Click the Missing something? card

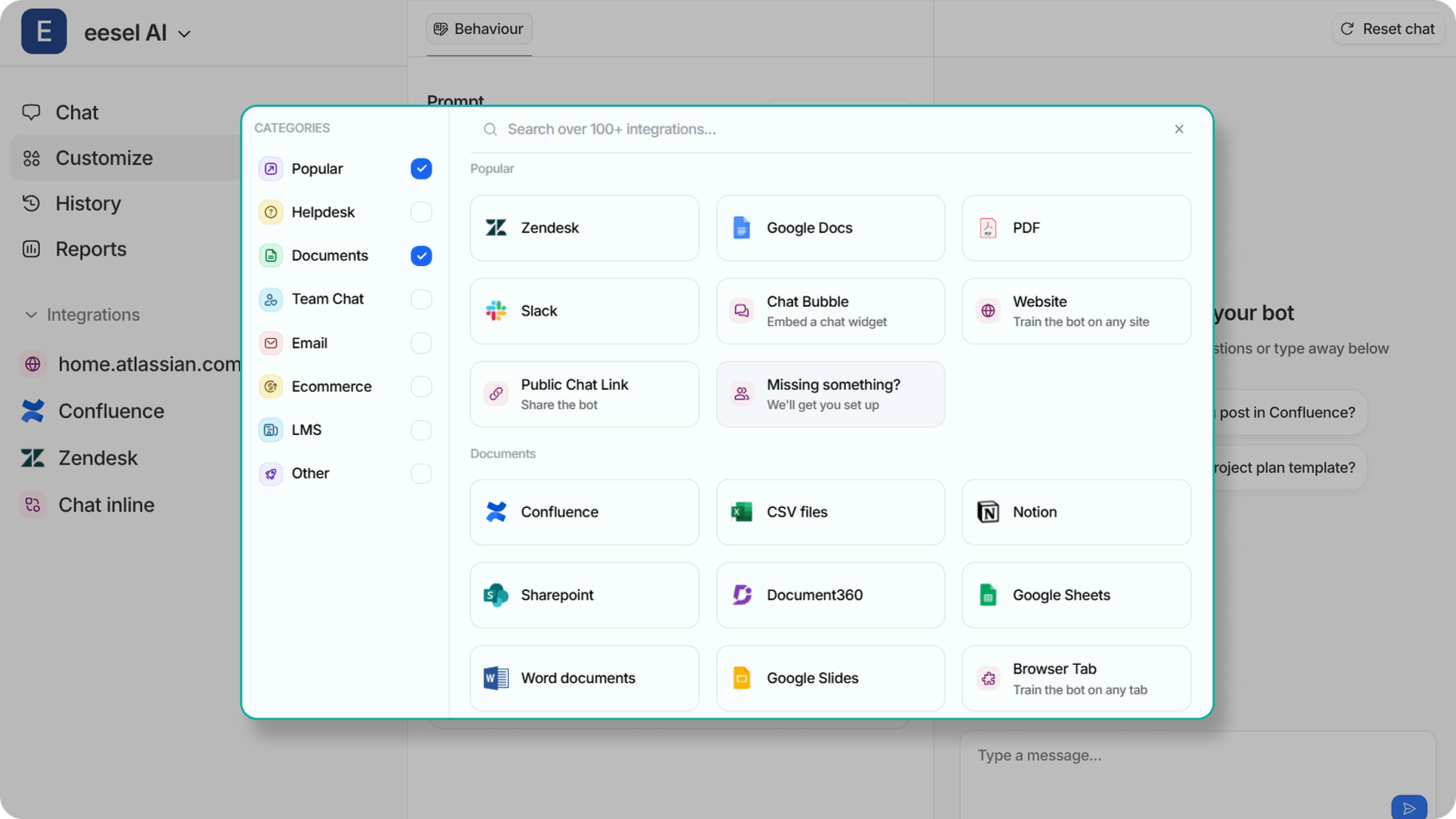point(830,394)
